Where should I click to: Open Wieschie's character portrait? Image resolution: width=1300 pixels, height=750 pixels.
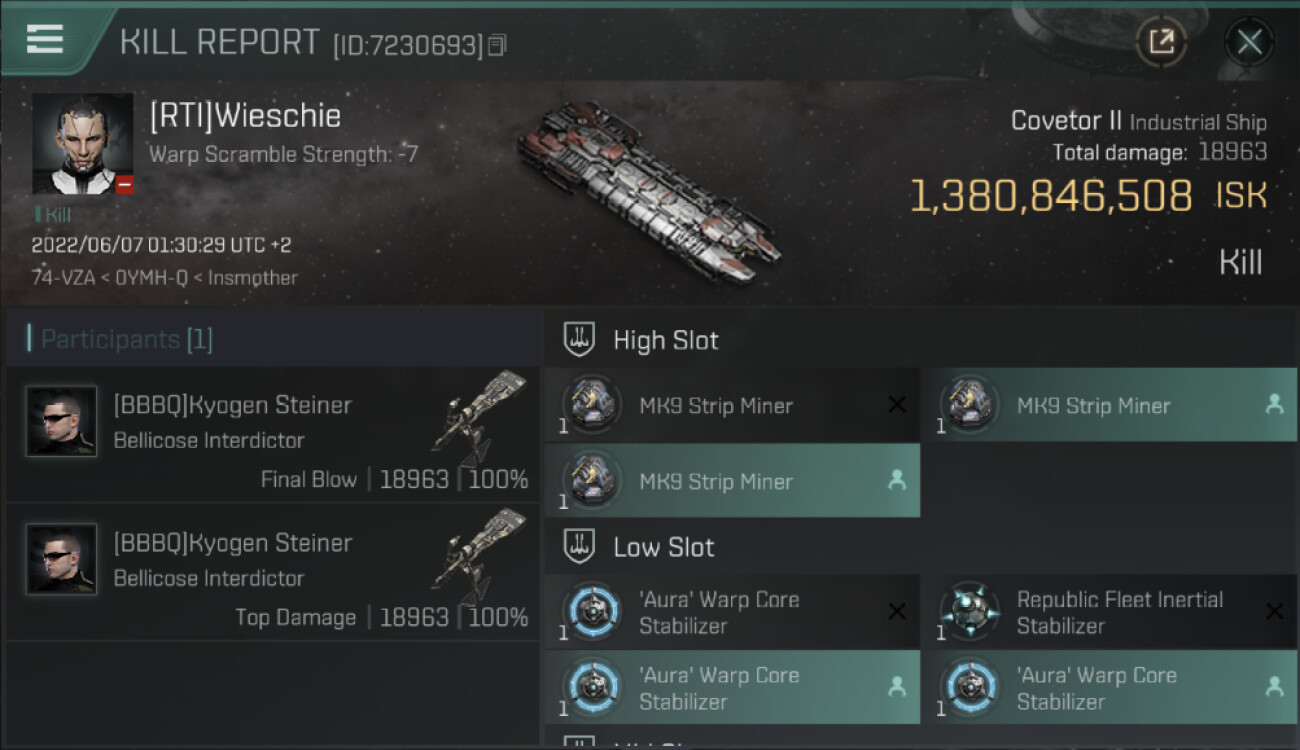(x=82, y=144)
